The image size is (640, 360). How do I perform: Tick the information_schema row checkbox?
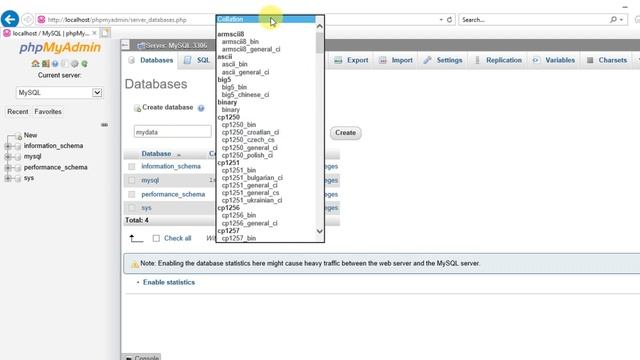(x=131, y=167)
